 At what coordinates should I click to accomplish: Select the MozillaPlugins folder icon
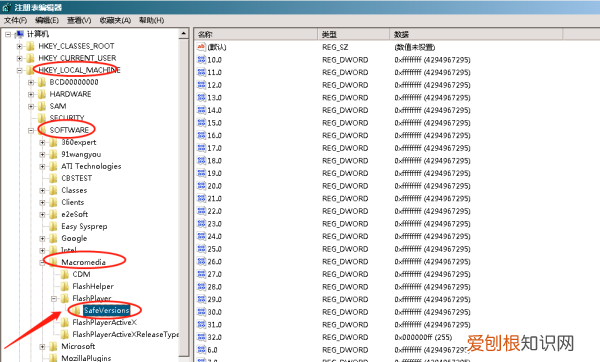pos(54,358)
